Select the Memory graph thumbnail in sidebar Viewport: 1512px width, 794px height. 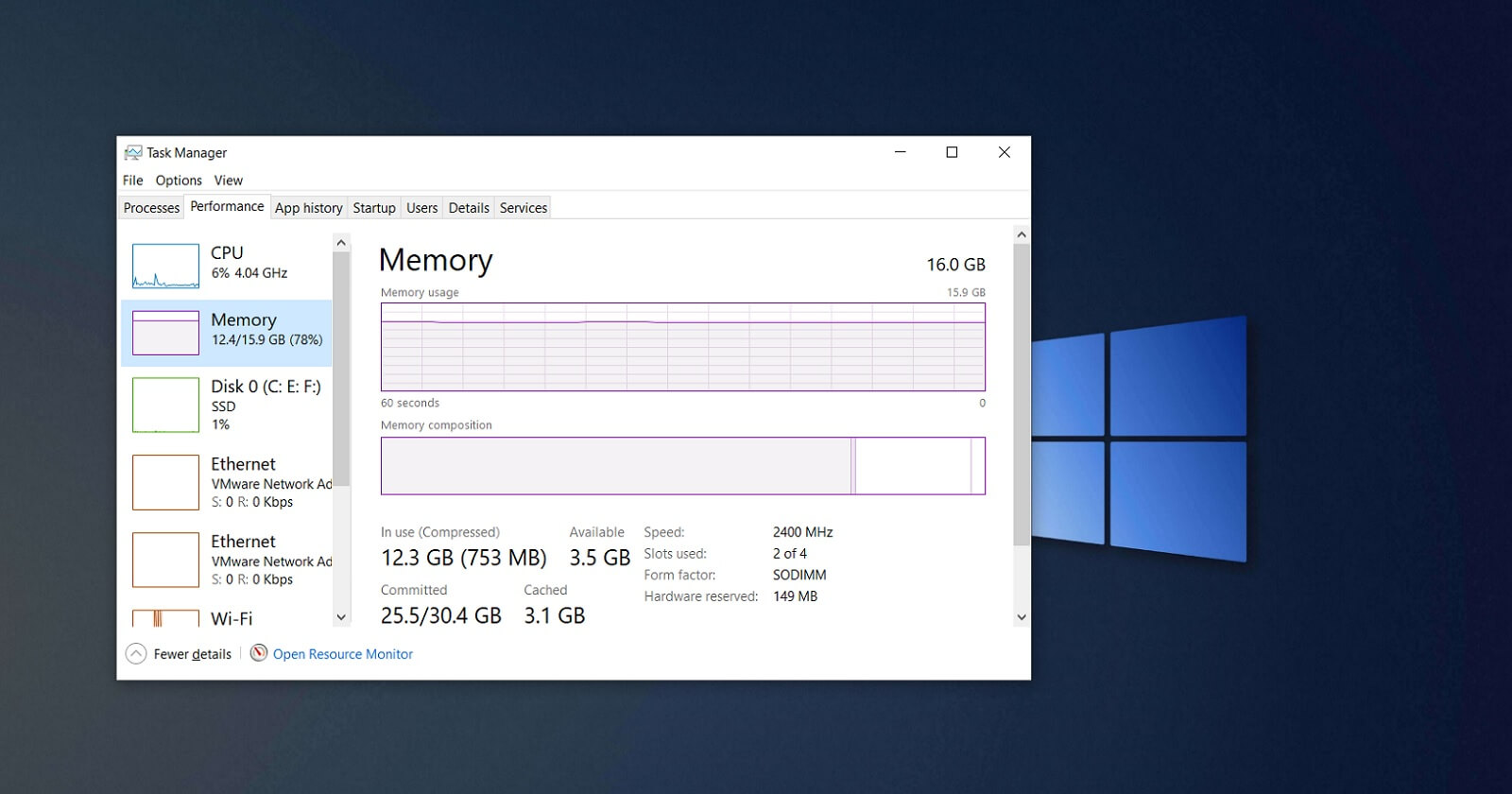click(165, 333)
